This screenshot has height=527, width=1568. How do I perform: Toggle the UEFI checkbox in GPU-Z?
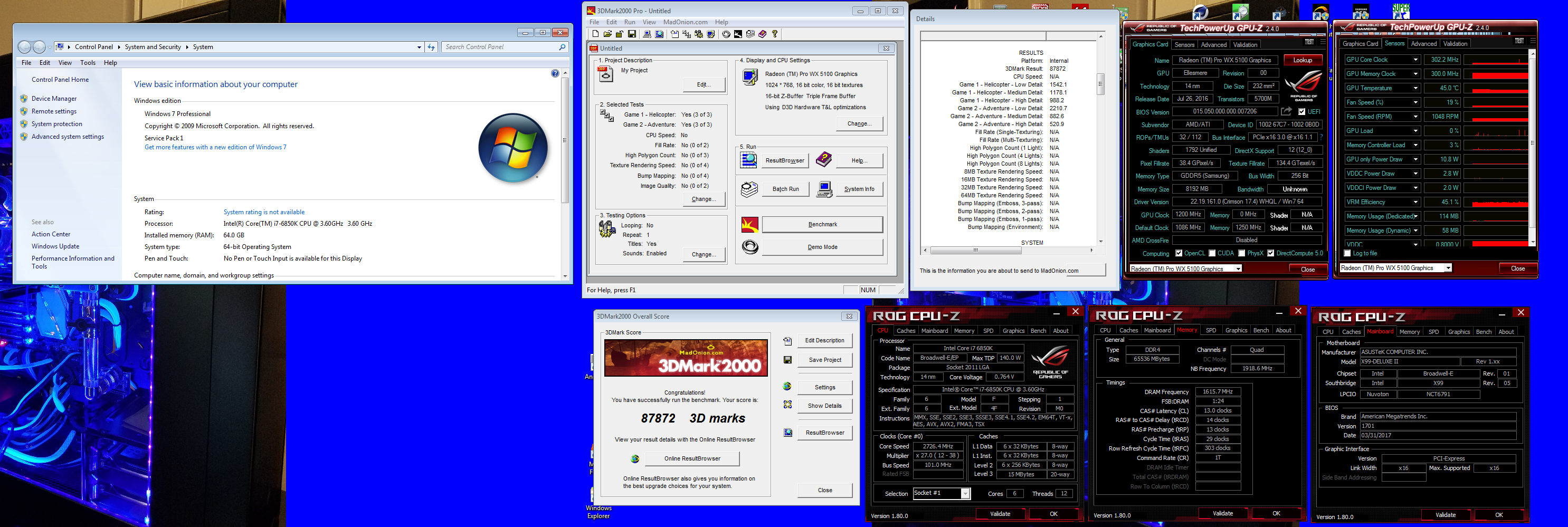[1301, 112]
